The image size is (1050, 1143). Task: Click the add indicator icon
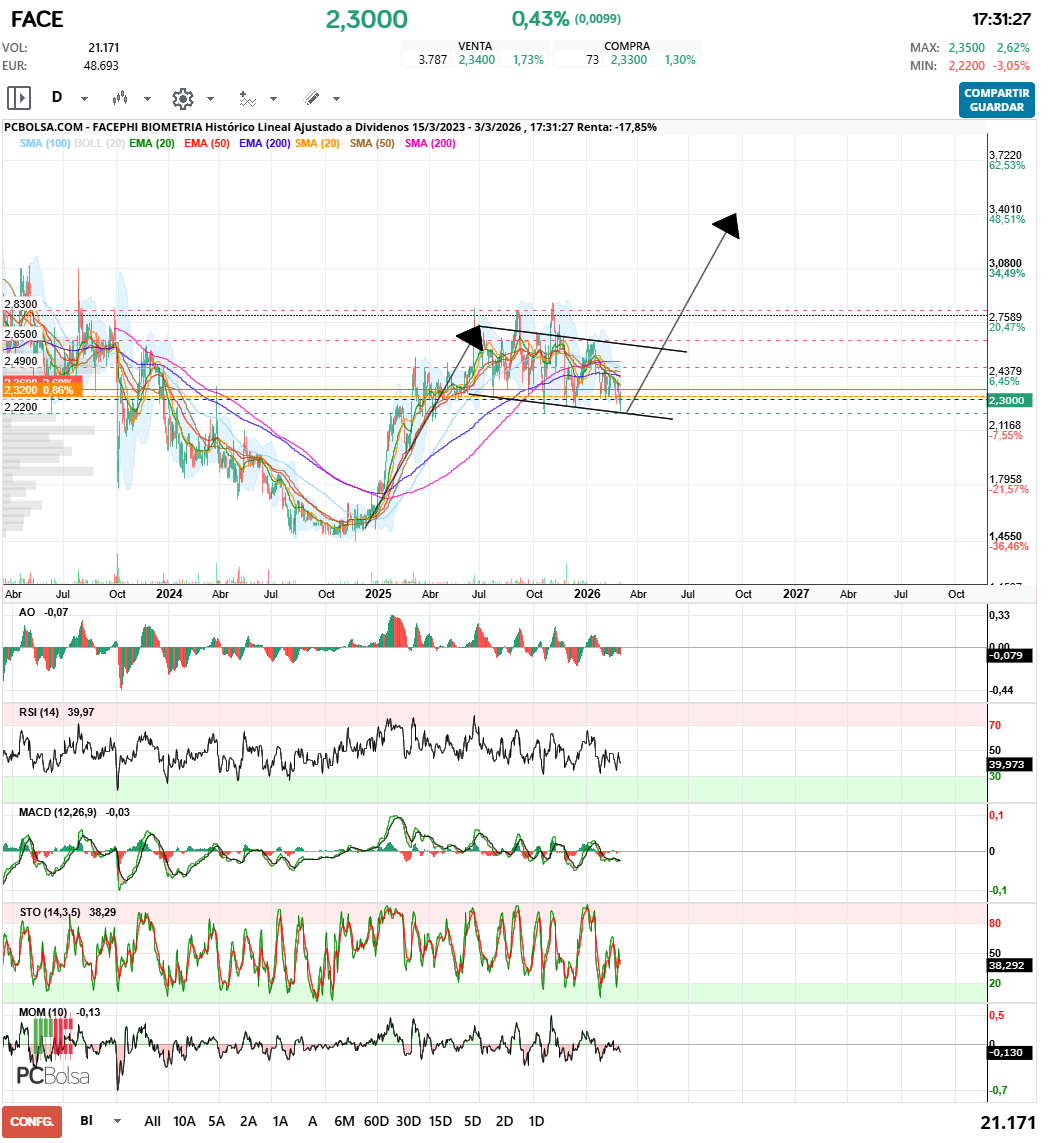[247, 98]
